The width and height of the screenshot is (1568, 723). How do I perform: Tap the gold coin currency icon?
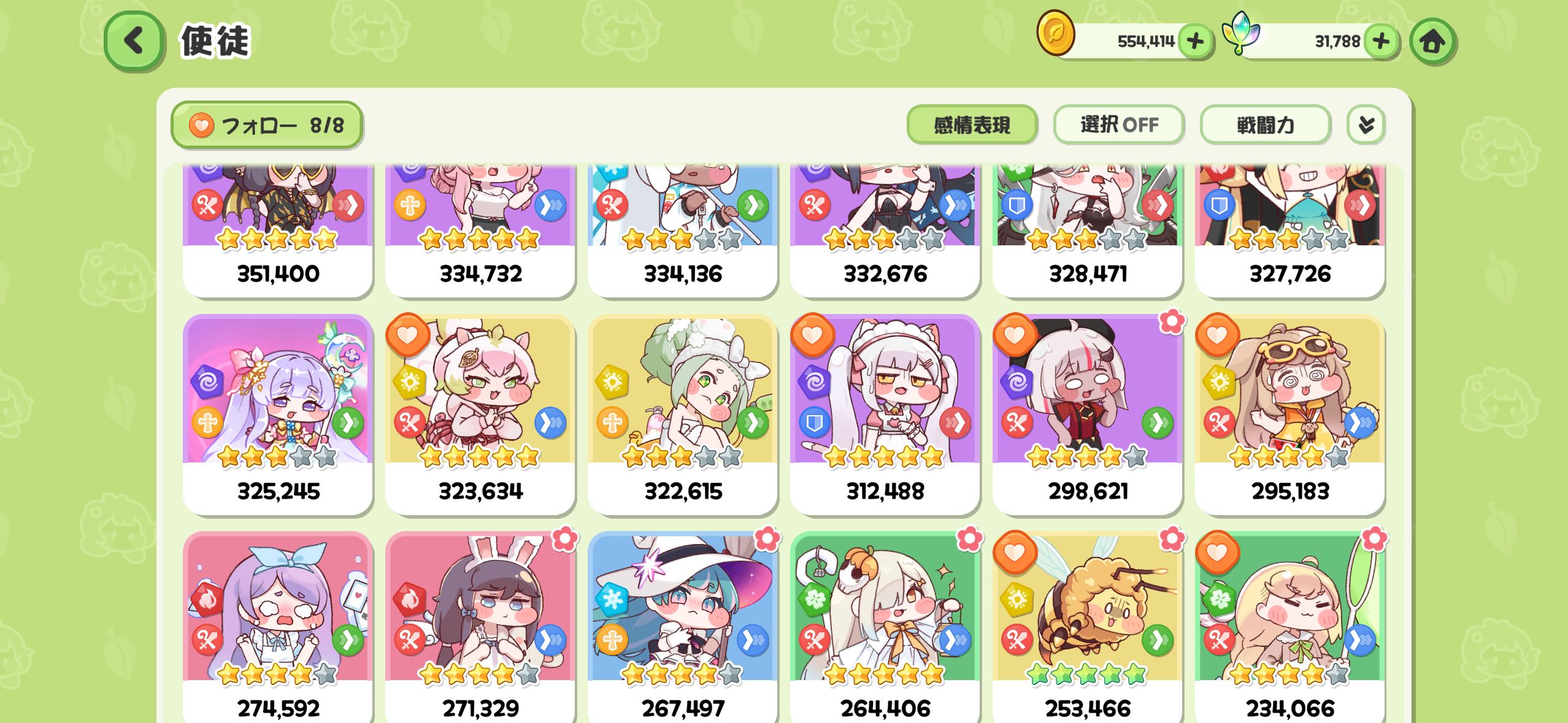[x=1055, y=34]
